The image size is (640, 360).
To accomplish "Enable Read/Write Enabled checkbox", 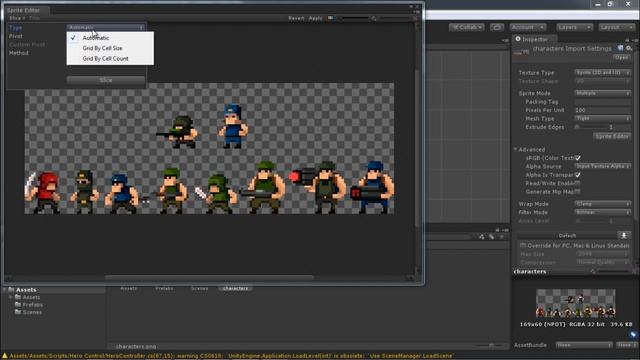I will coord(578,183).
